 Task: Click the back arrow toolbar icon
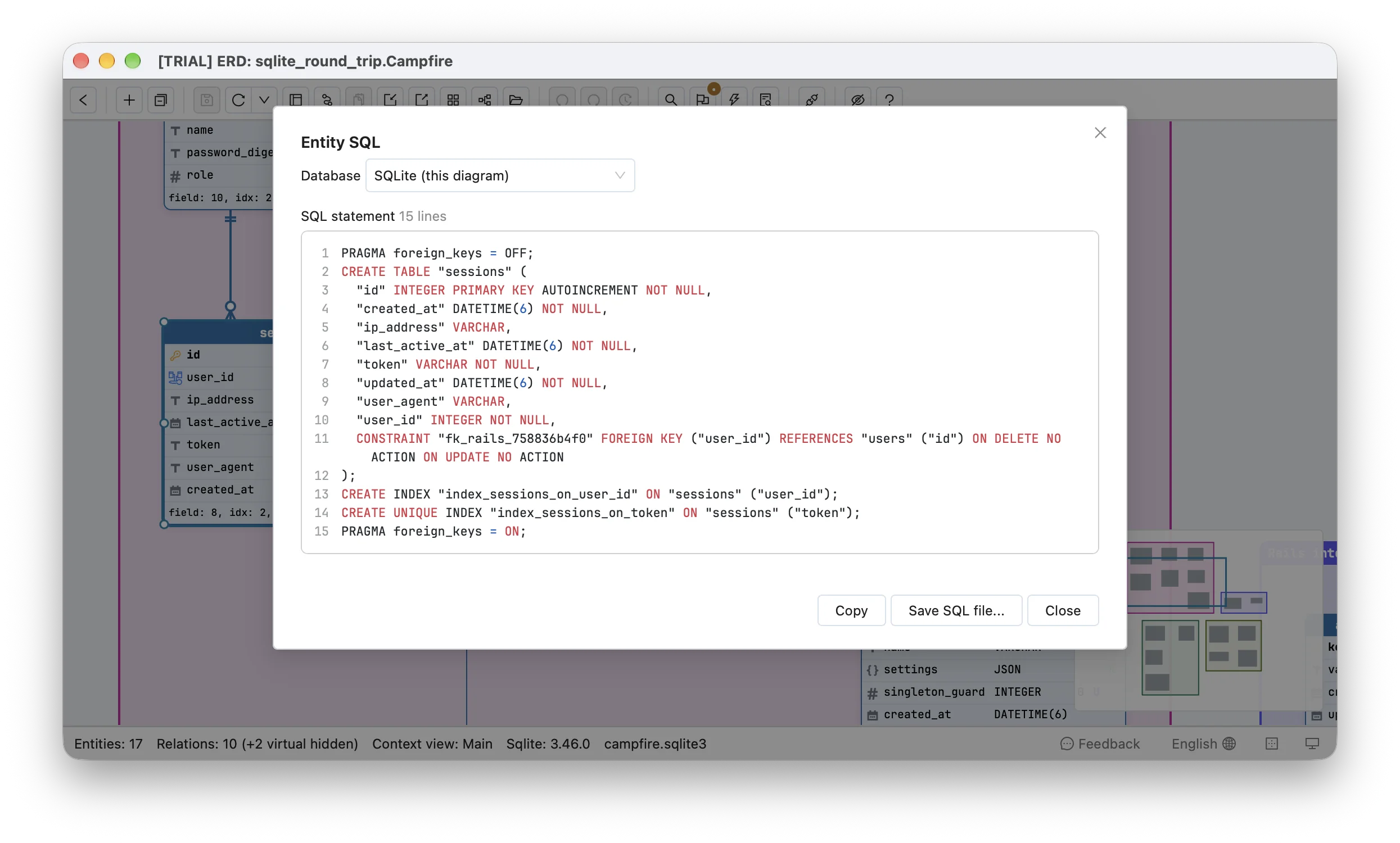coord(84,100)
